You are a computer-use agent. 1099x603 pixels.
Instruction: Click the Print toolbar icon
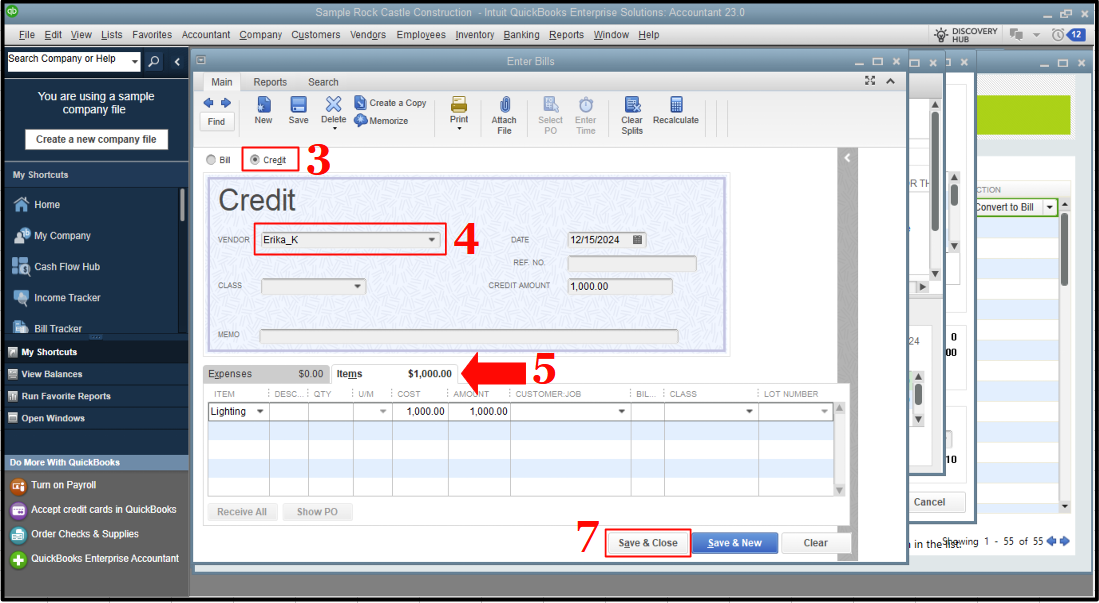point(459,105)
